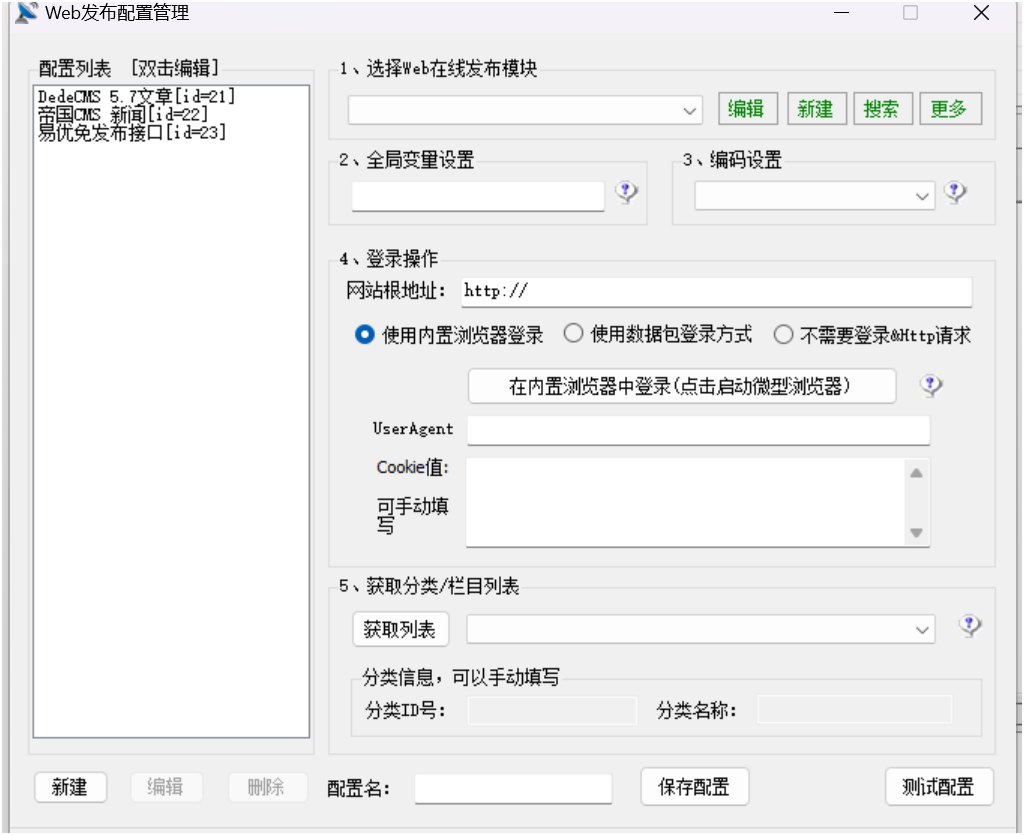Click the help icon next to 编码设置 dropdown

(x=957, y=194)
